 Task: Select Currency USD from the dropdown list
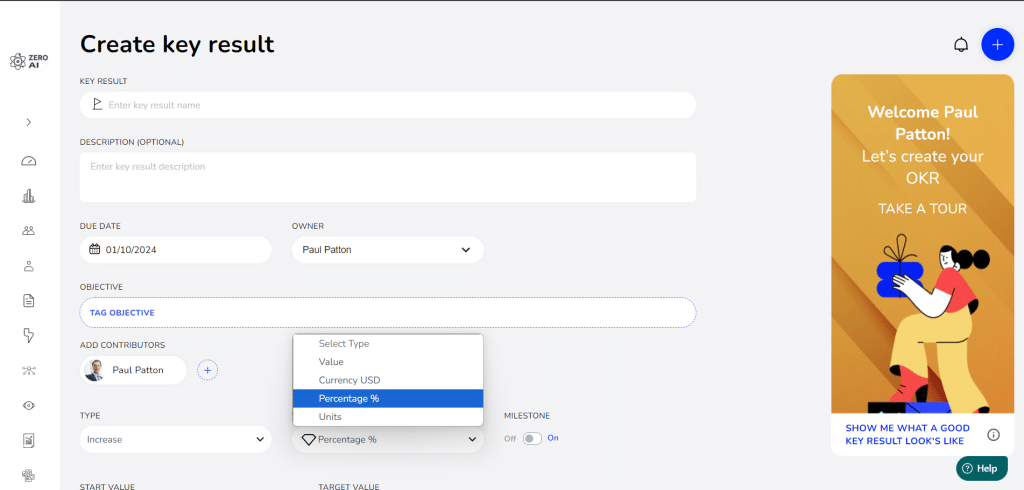click(x=349, y=380)
